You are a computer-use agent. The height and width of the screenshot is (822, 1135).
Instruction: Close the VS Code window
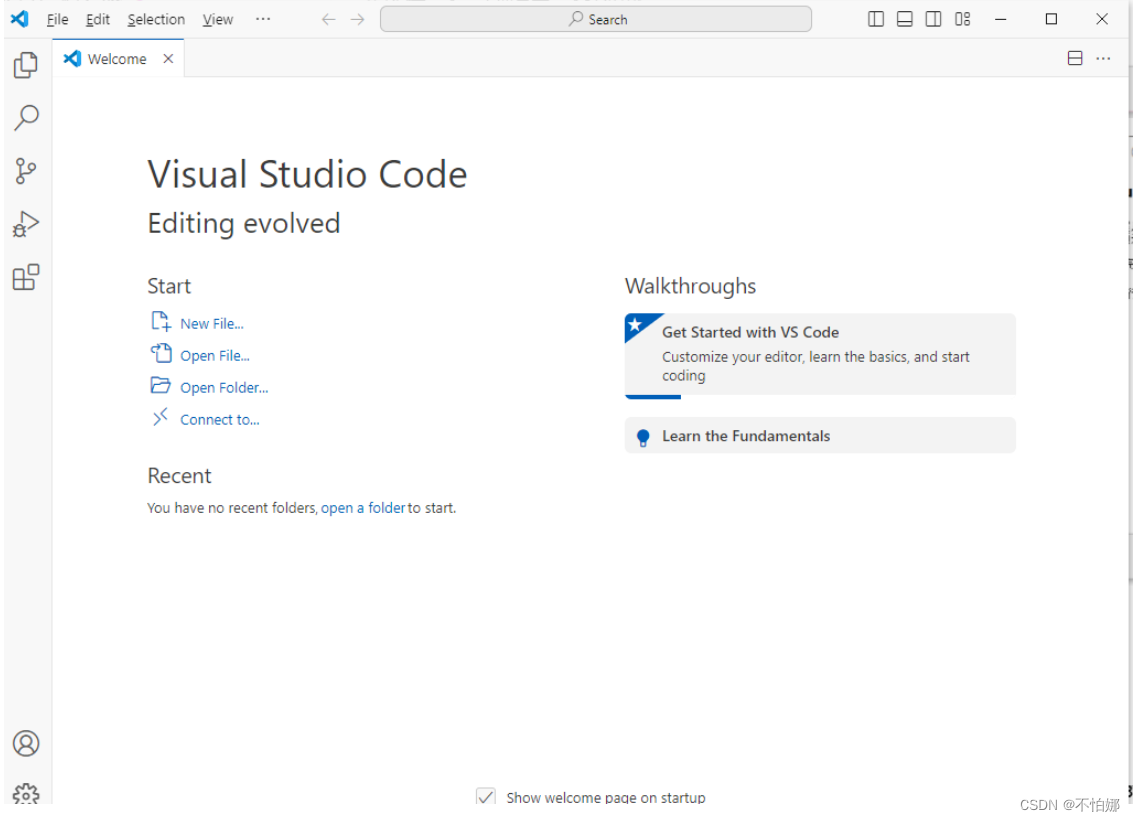[1102, 20]
